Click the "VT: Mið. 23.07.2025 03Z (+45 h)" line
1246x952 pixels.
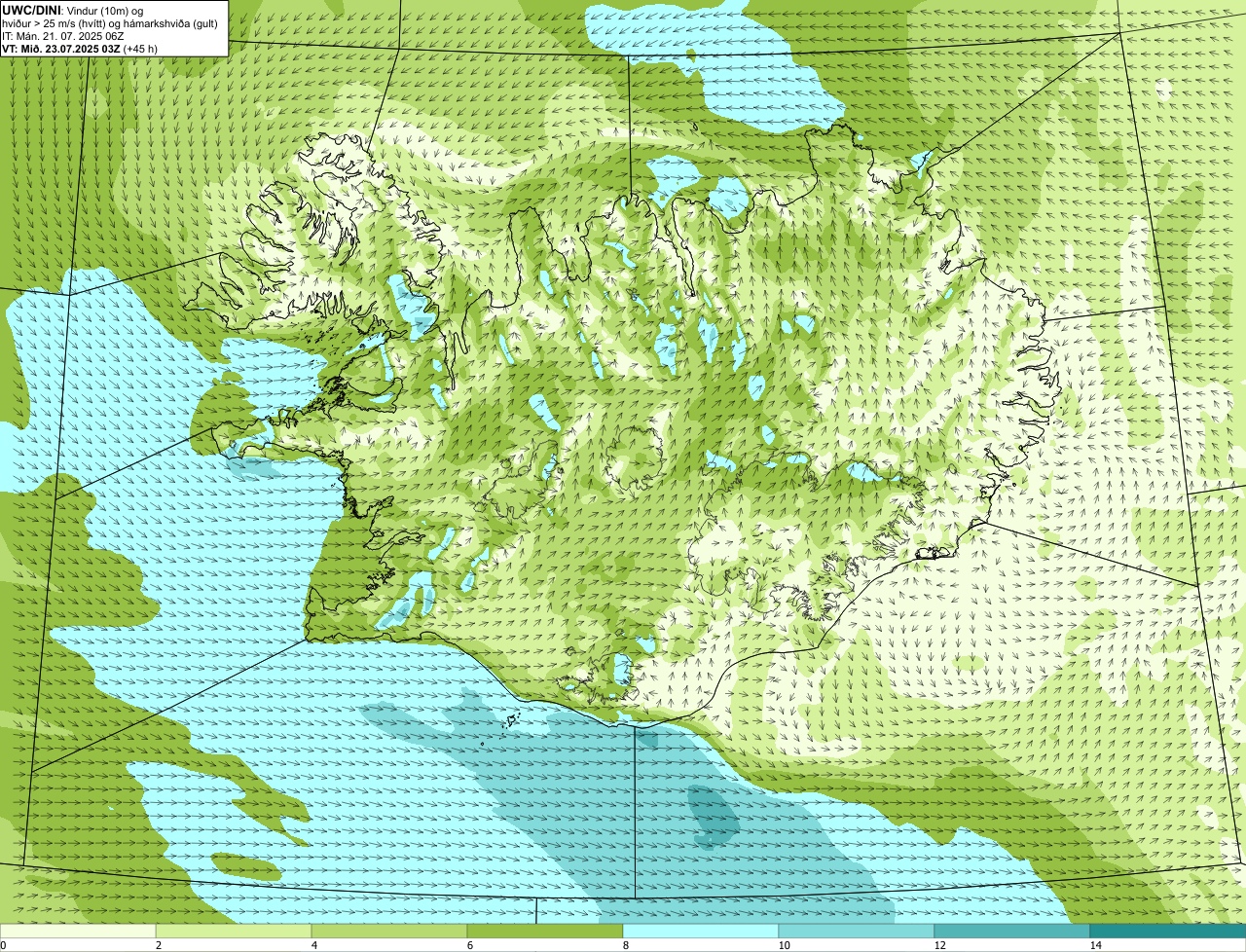click(80, 48)
